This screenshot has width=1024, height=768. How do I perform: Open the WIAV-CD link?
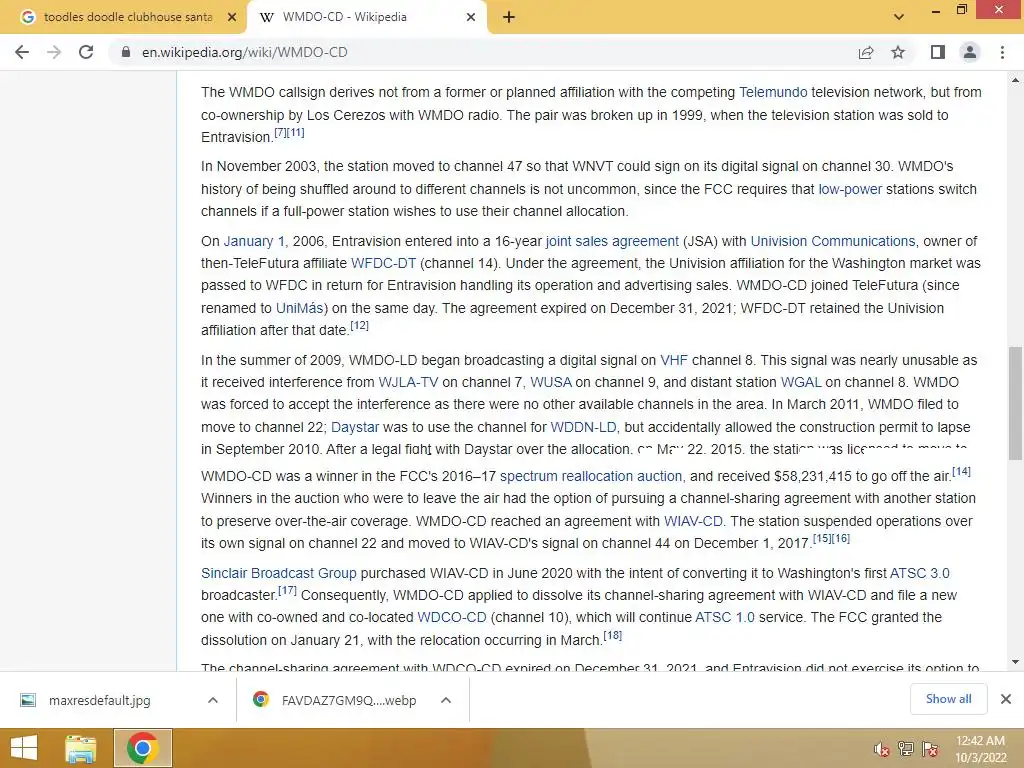point(693,521)
